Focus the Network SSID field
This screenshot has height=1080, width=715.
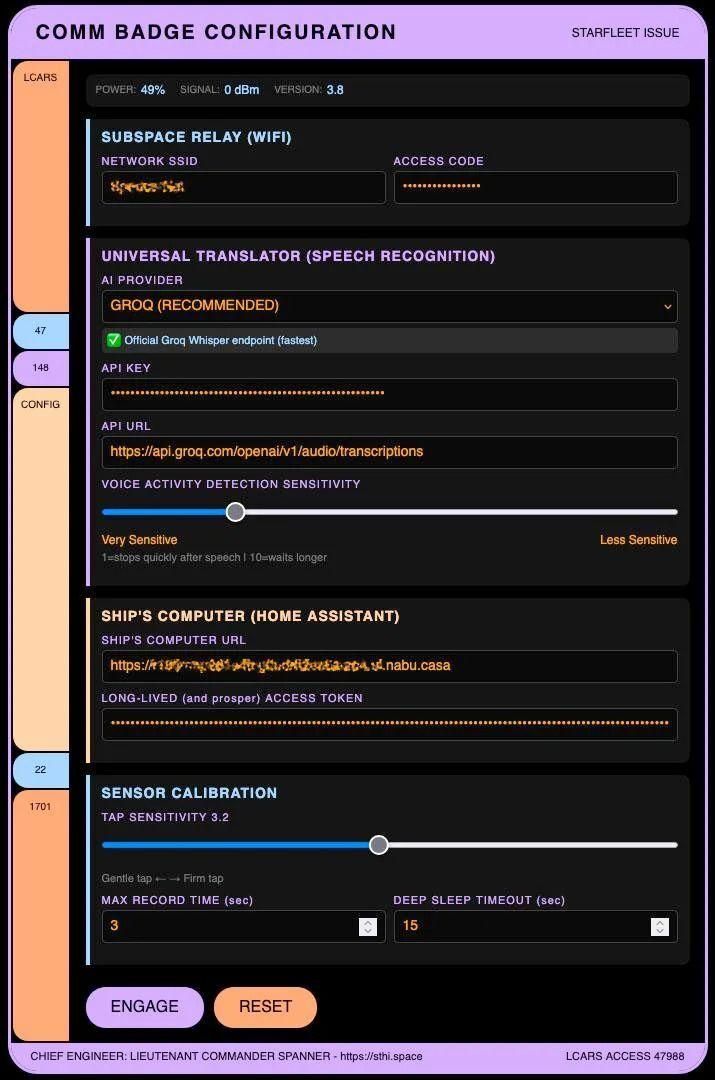coord(244,187)
